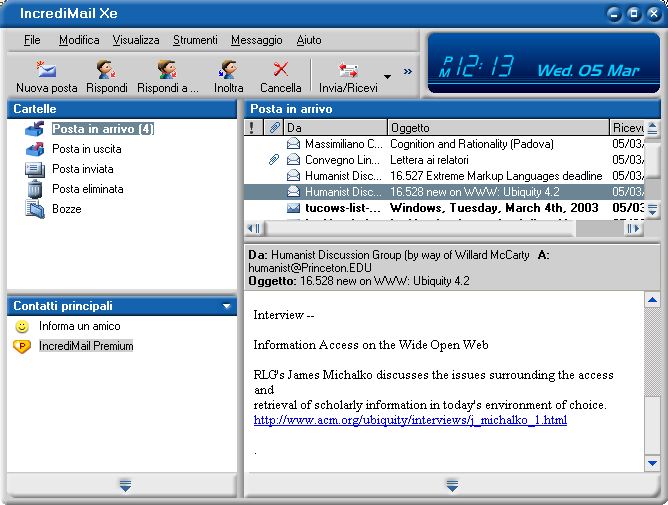Click the preview pane vertical scrollbar thumb
Viewport: 668px width, 505px height.
click(x=652, y=425)
